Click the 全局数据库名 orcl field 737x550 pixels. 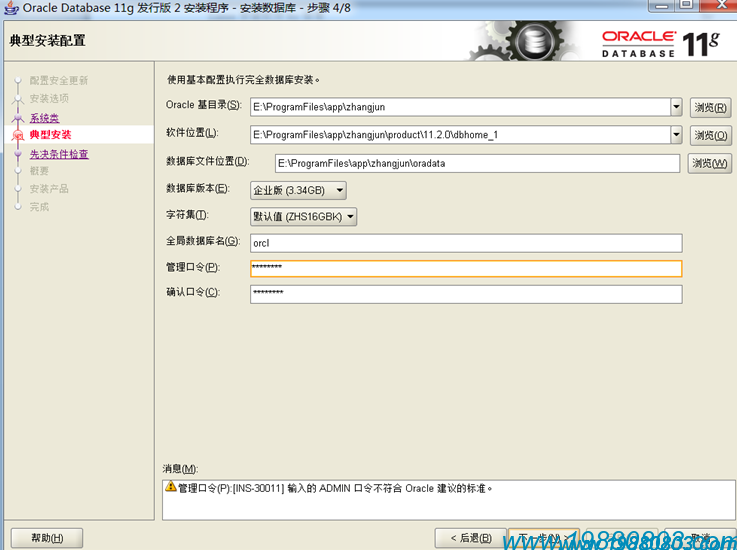pos(466,243)
